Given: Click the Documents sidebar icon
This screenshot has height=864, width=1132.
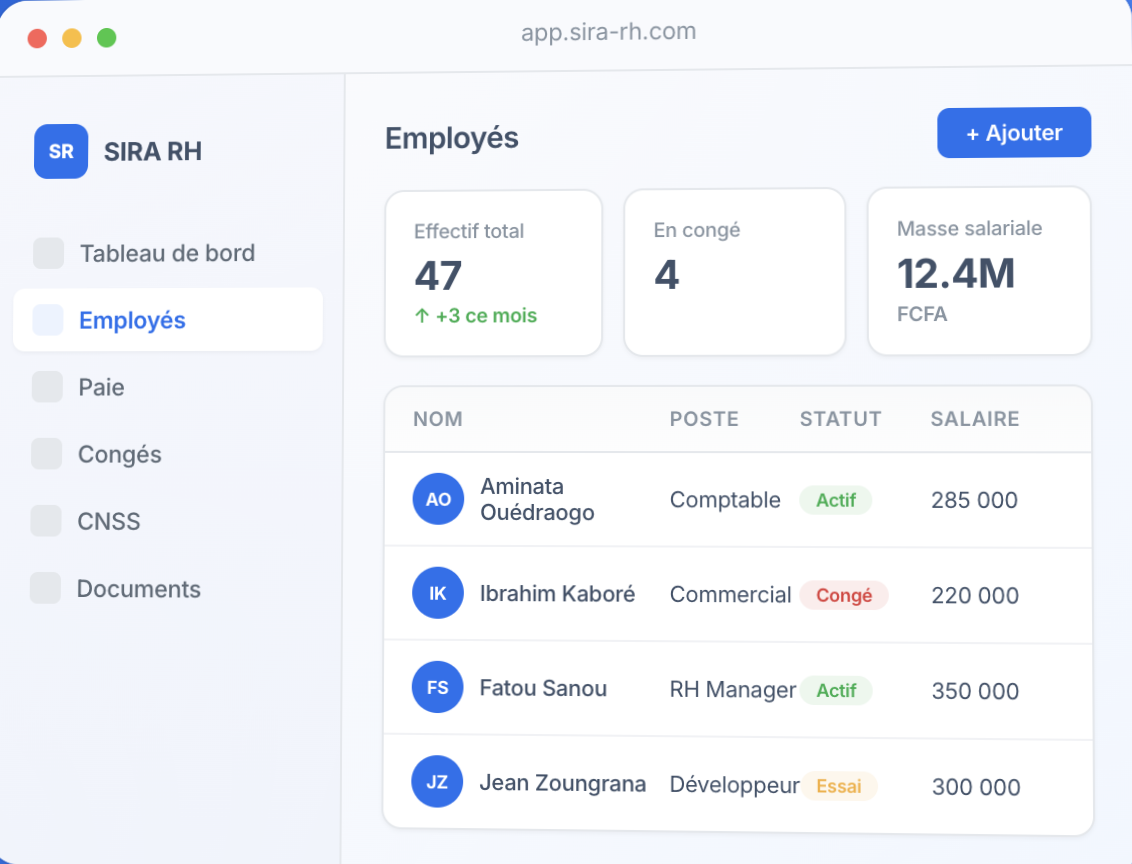Looking at the screenshot, I should pos(45,588).
